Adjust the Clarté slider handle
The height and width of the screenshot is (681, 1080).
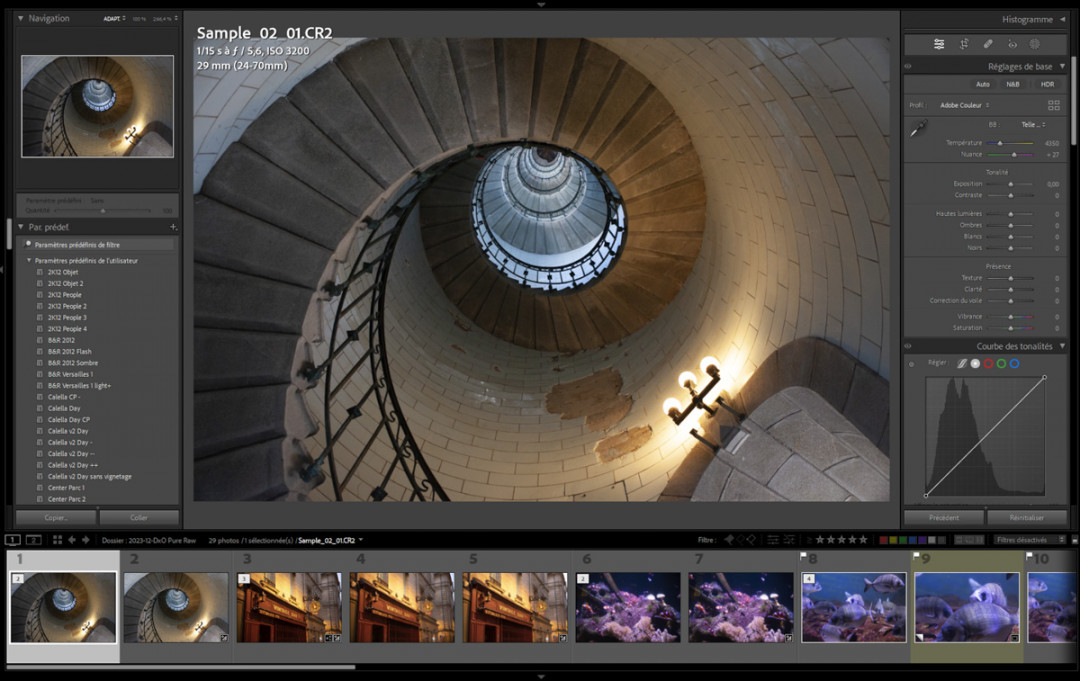point(1011,289)
